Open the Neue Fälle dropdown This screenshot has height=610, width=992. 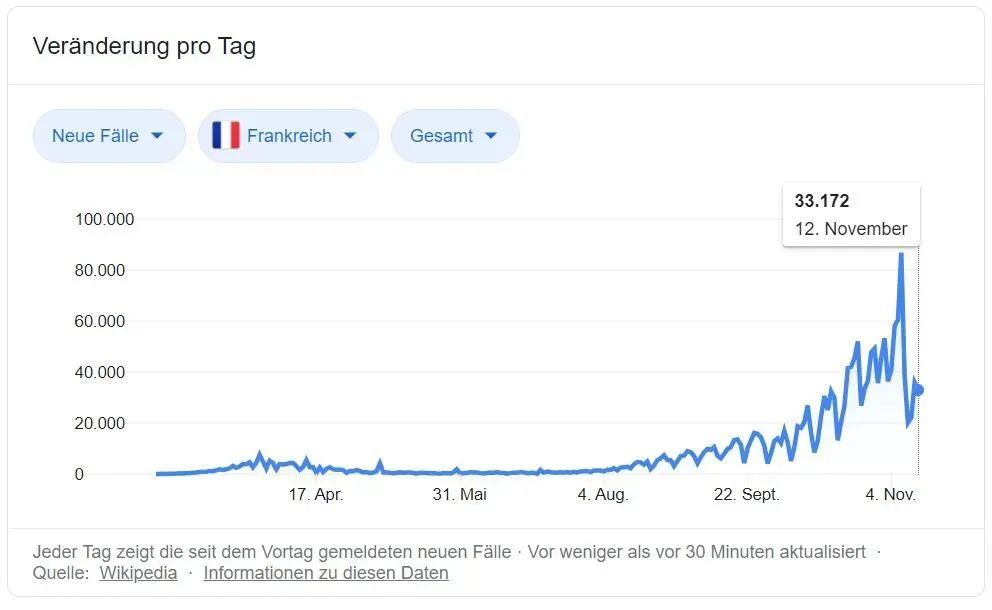click(109, 135)
